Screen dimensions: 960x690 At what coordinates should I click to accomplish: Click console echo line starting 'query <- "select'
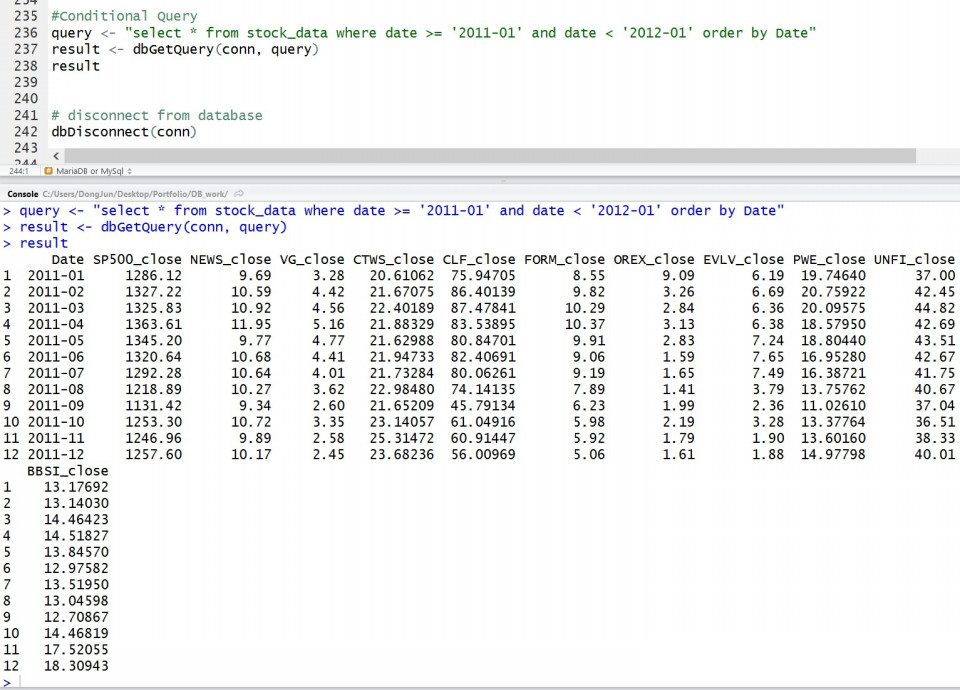[402, 211]
